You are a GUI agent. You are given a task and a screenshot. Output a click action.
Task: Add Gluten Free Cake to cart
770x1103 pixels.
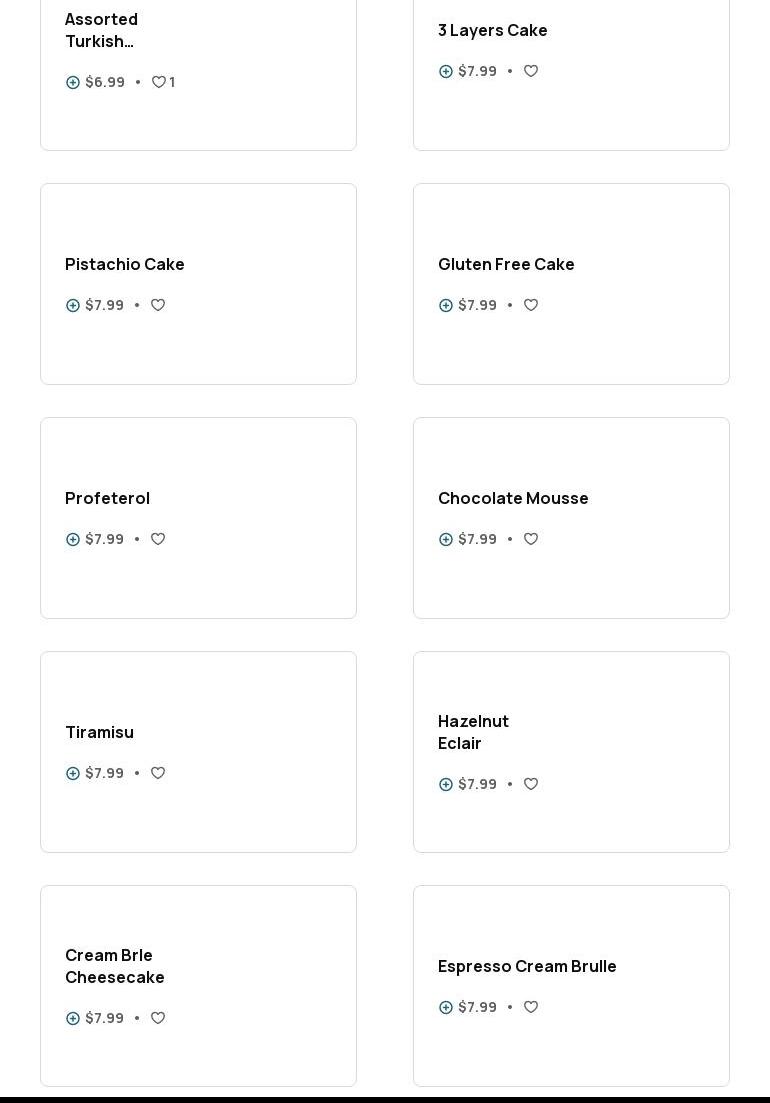coord(446,306)
